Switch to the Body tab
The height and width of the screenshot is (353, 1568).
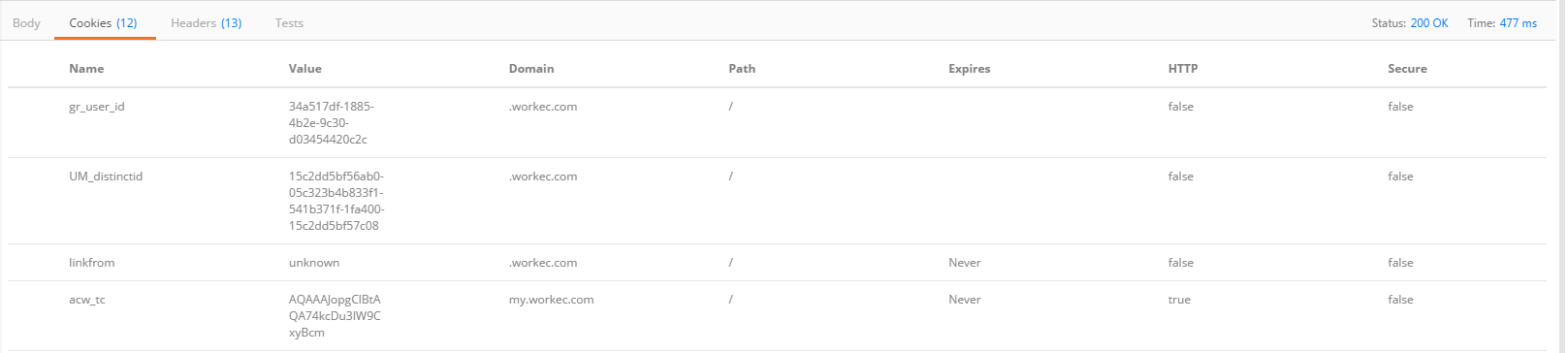(x=26, y=22)
